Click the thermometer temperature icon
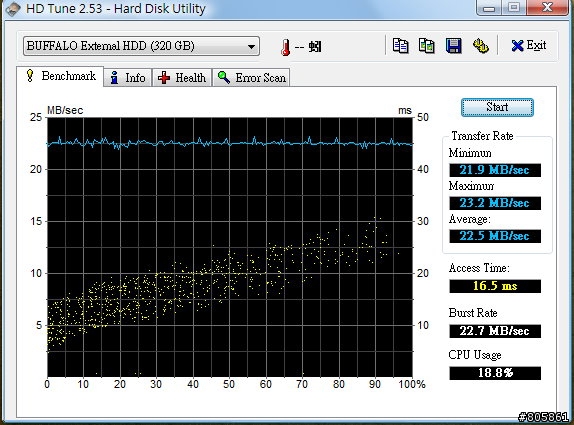574x425 pixels. coord(286,47)
